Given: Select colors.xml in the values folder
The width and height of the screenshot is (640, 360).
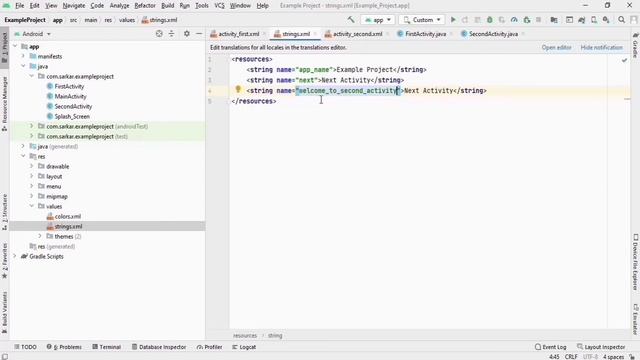Looking at the screenshot, I should (67, 216).
